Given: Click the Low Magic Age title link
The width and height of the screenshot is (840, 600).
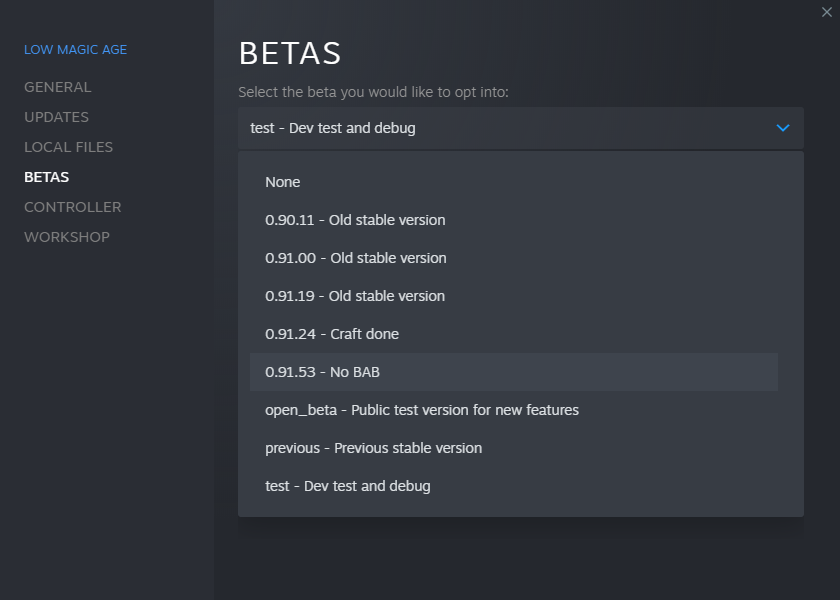Looking at the screenshot, I should [x=76, y=50].
